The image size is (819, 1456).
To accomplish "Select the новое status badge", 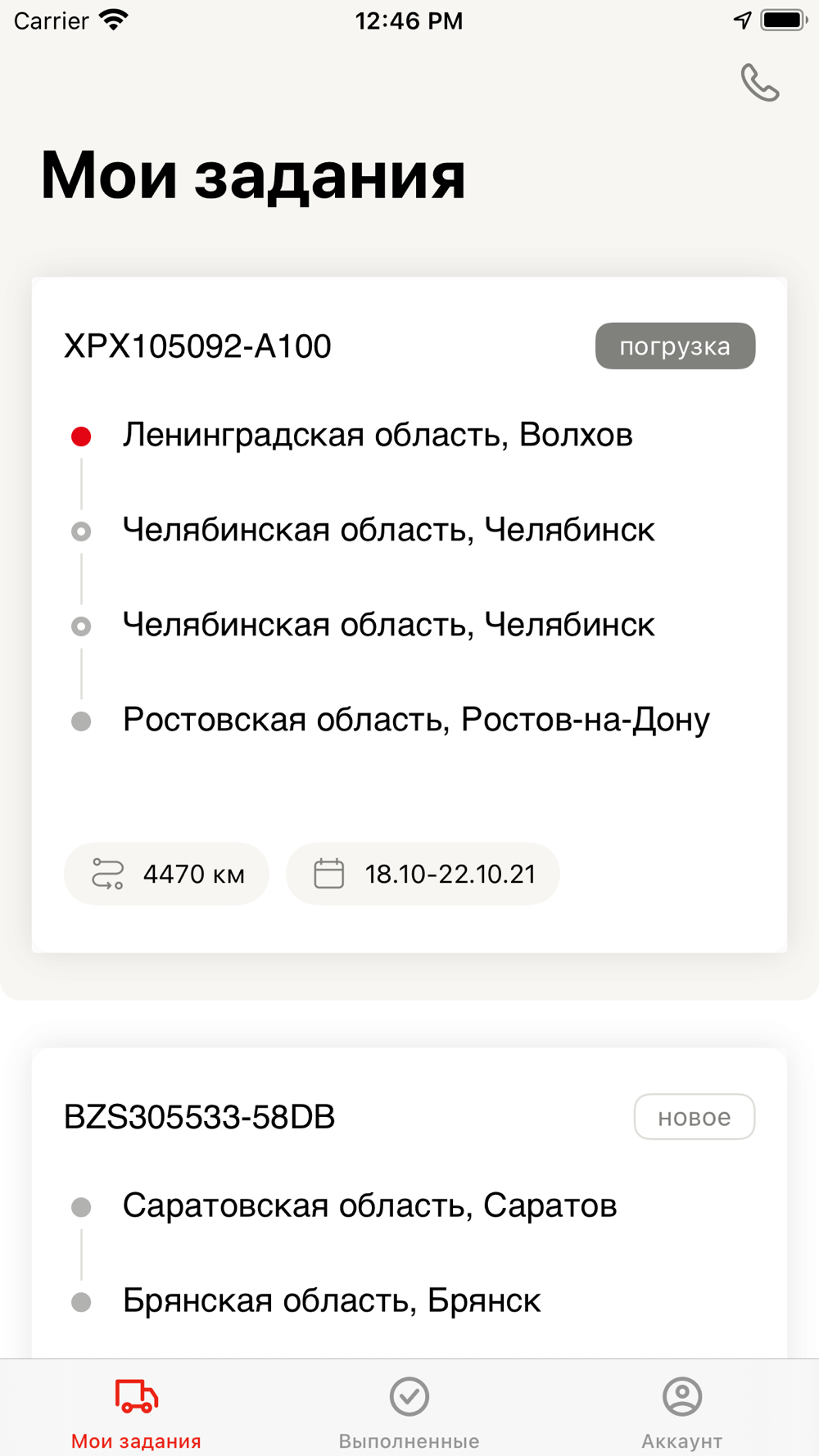I will click(x=695, y=1117).
